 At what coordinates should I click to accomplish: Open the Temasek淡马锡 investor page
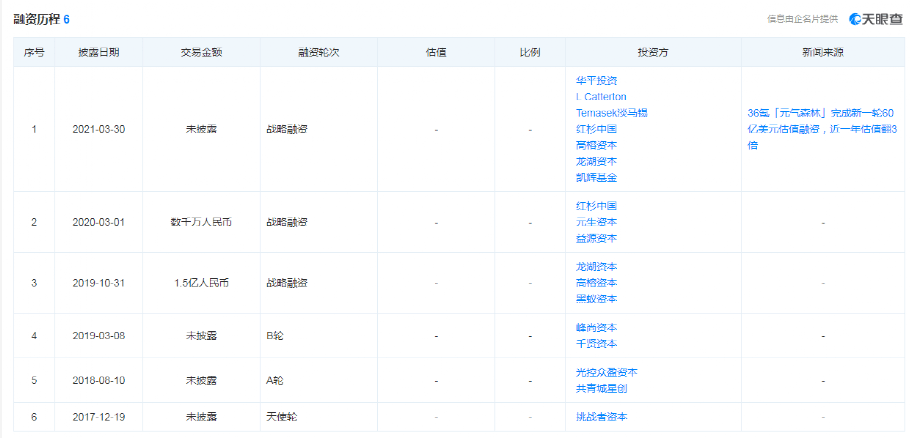pyautogui.click(x=611, y=113)
